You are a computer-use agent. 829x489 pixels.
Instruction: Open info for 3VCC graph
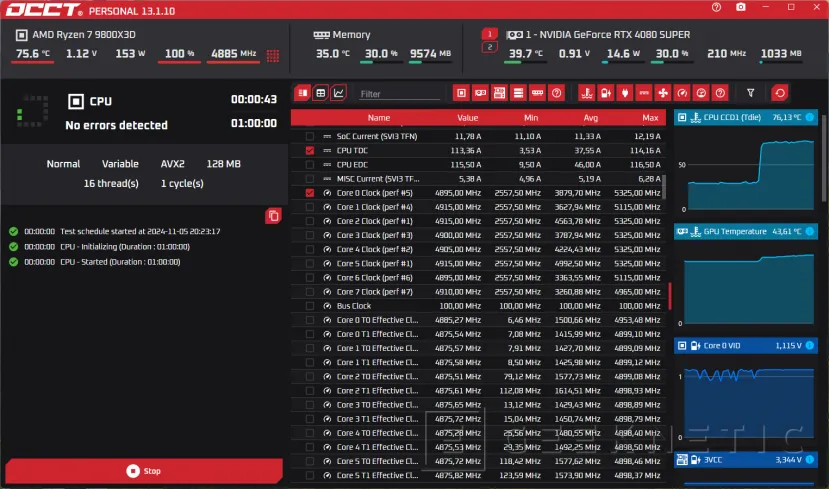(x=809, y=460)
